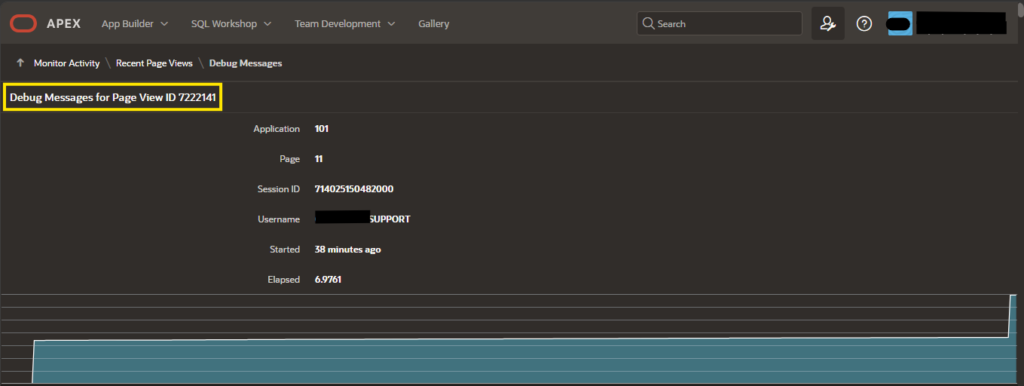The width and height of the screenshot is (1024, 386).
Task: Select Application value 101
Action: click(x=321, y=129)
